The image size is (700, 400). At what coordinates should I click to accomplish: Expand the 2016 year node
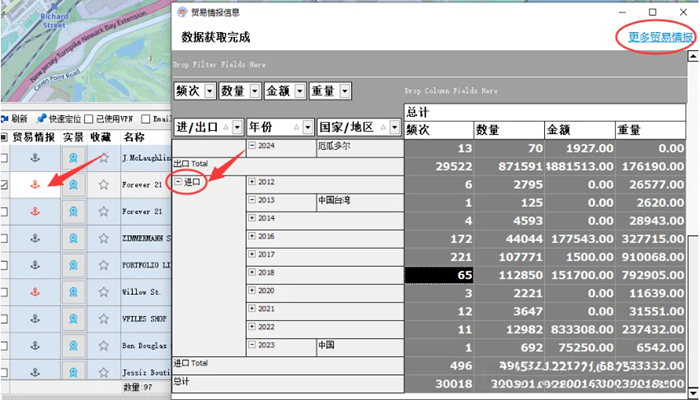click(x=252, y=236)
